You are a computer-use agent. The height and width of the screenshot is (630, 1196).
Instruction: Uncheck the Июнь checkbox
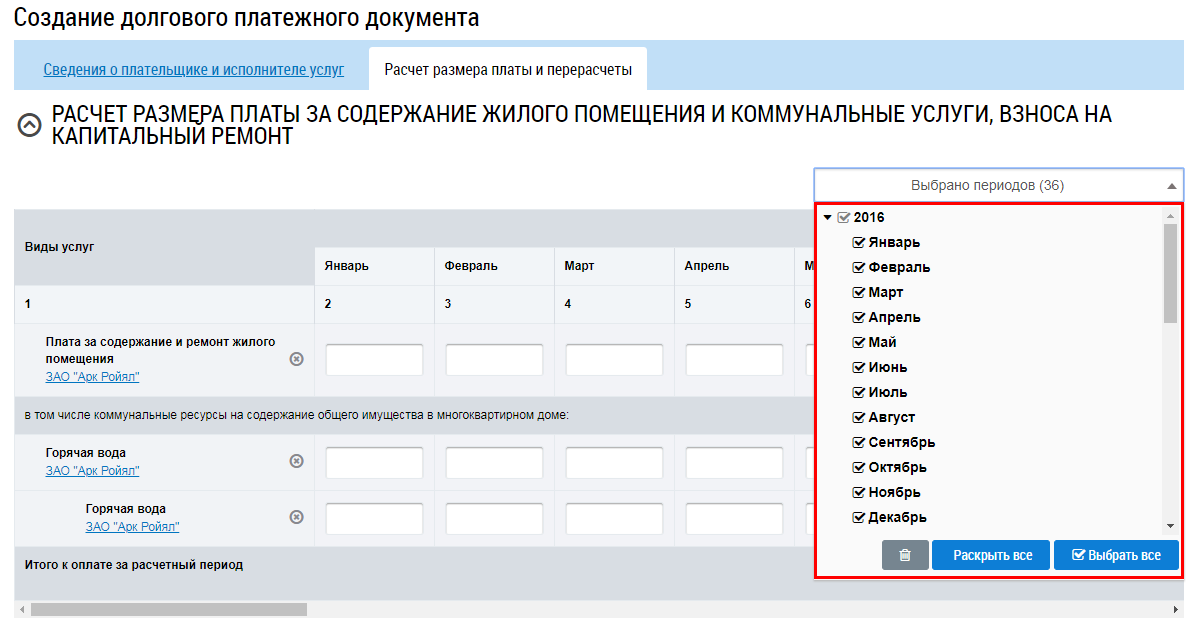tap(858, 368)
